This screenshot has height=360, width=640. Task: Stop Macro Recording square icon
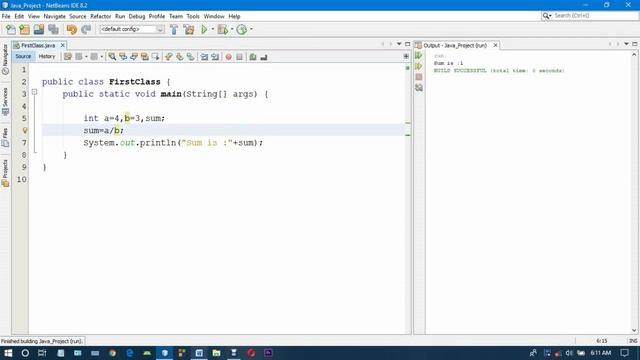coord(240,57)
